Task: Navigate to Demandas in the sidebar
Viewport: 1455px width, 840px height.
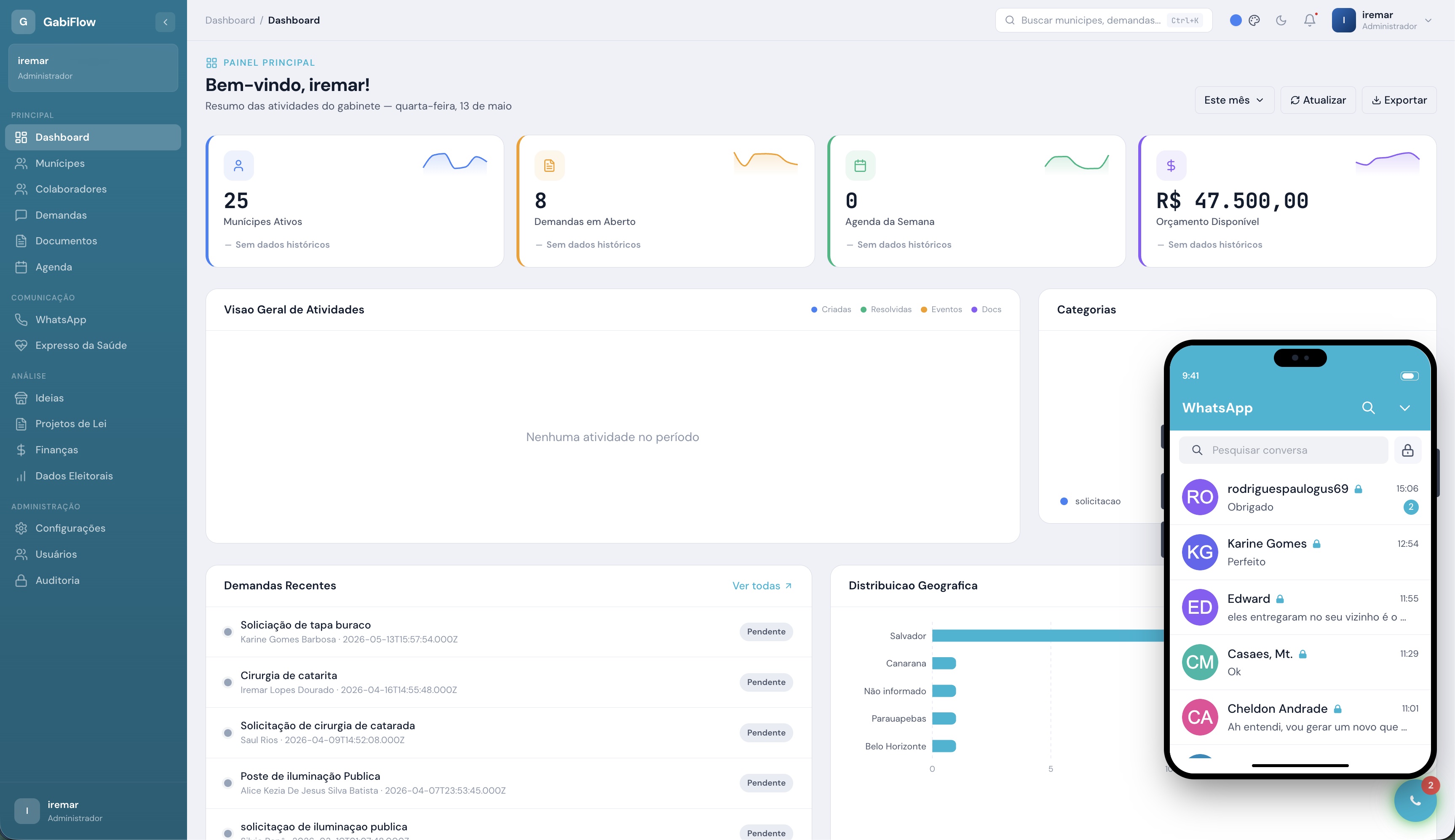Action: [x=93, y=215]
